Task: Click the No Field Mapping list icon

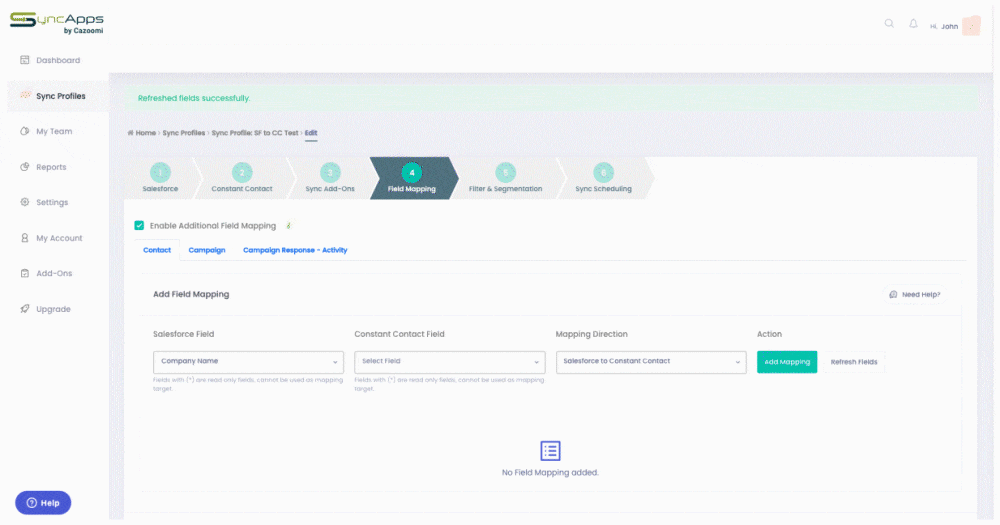Action: (550, 450)
